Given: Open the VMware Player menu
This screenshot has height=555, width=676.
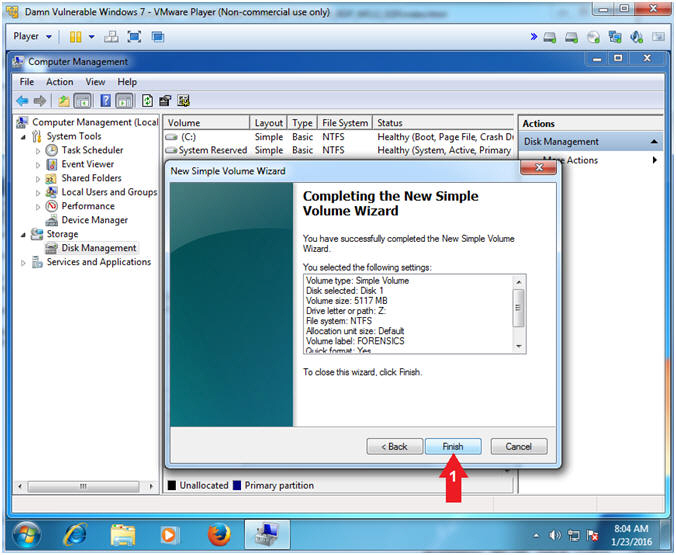Looking at the screenshot, I should (x=32, y=36).
